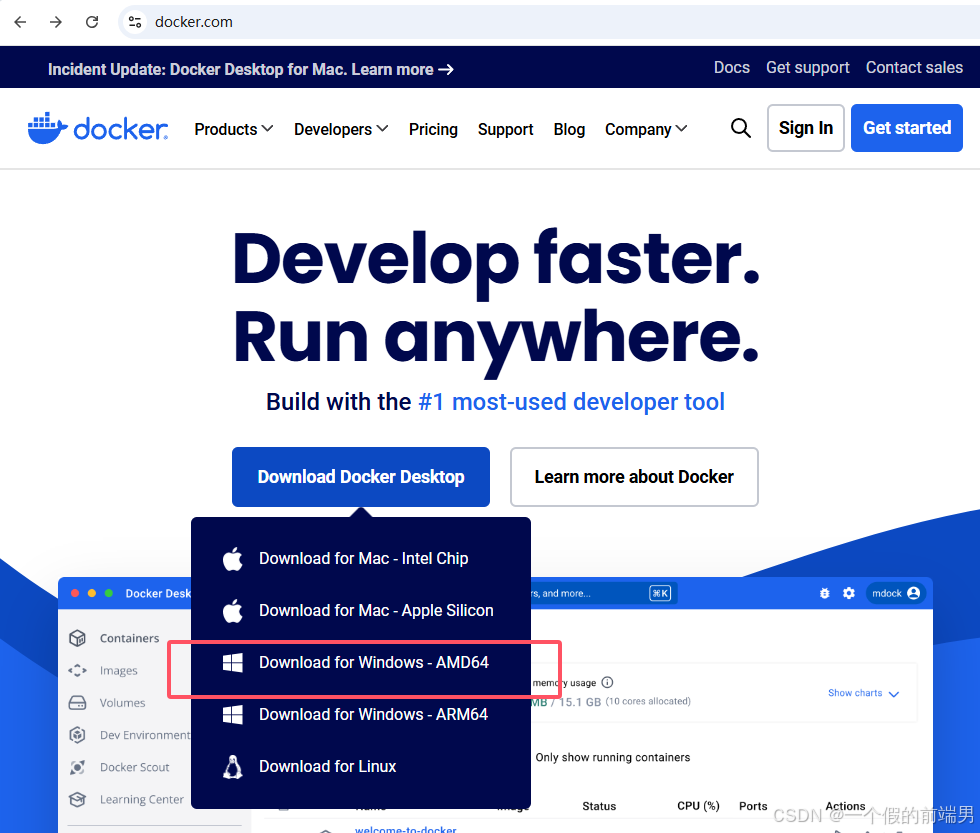Viewport: 980px width, 833px height.
Task: Select Images in Docker Desktop sidebar
Action: point(119,671)
